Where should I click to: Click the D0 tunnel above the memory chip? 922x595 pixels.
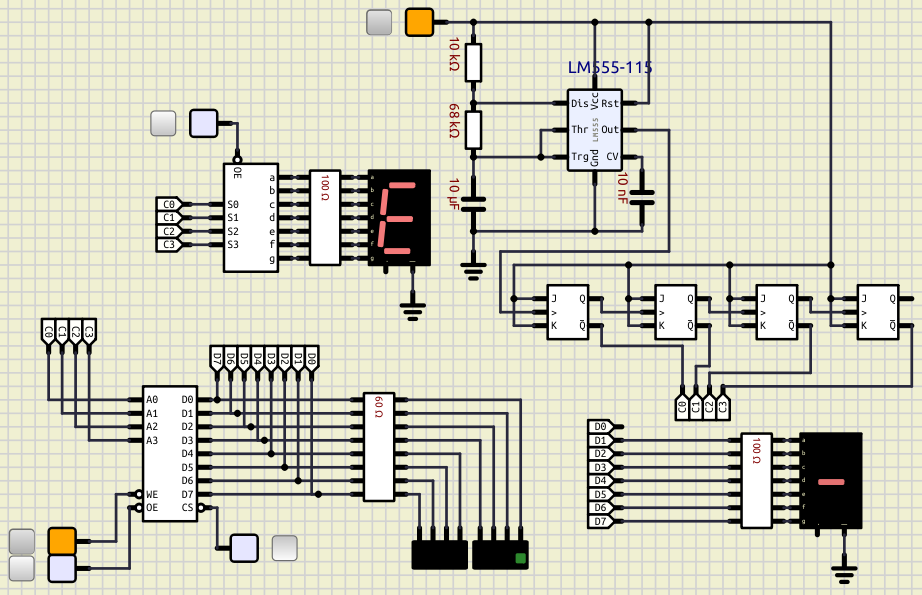coord(312,359)
